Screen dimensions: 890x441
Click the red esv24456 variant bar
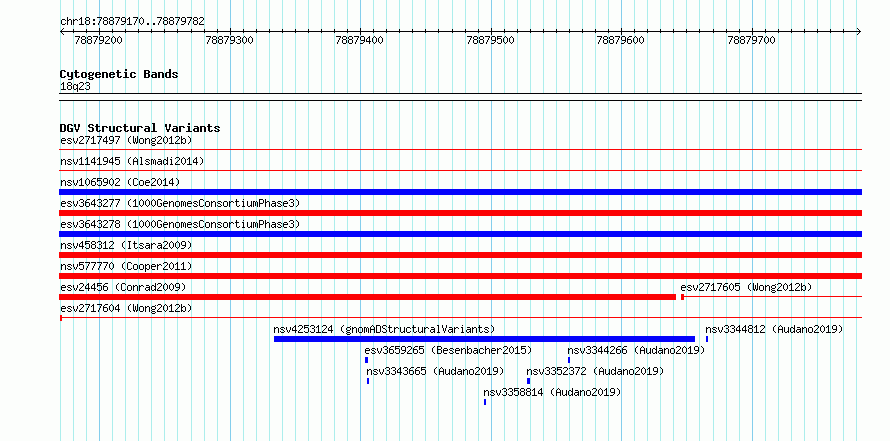click(x=368, y=297)
